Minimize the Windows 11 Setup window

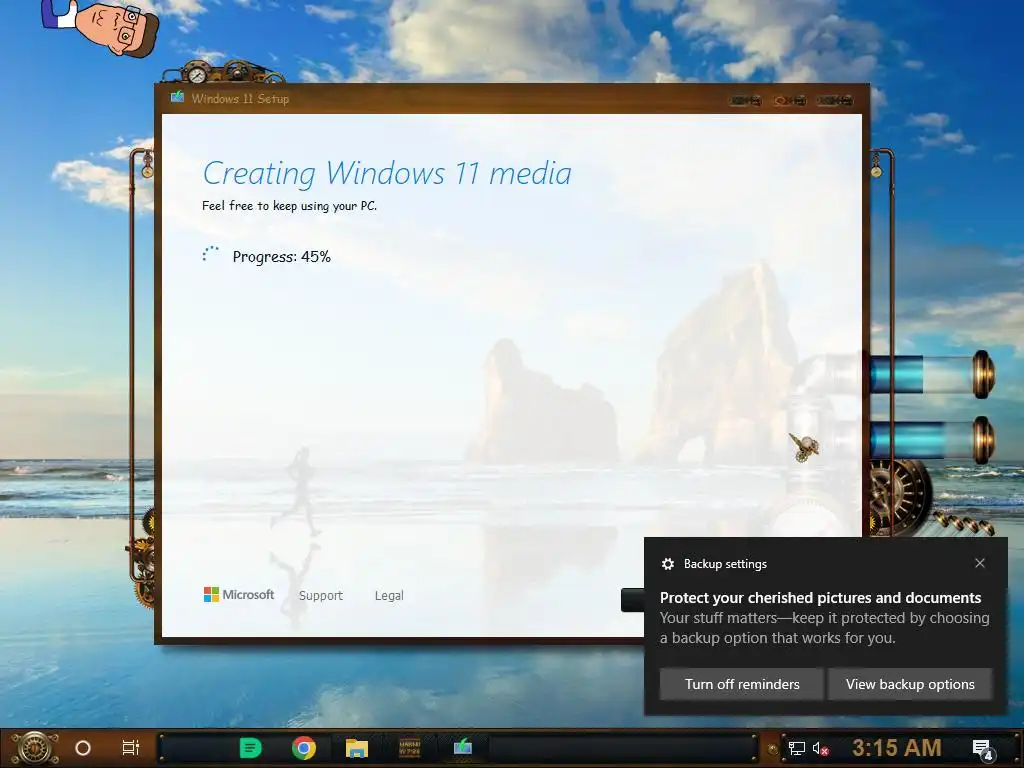746,101
